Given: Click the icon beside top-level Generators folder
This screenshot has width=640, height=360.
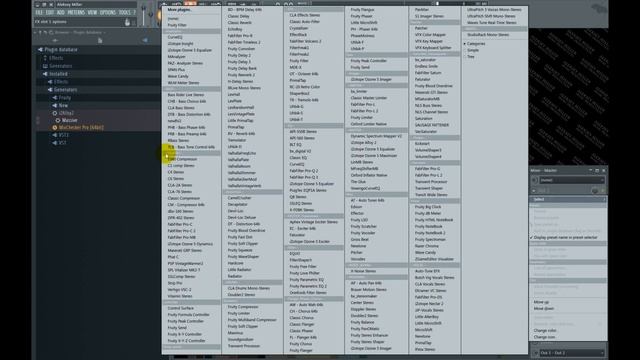Looking at the screenshot, I should click(45, 66).
